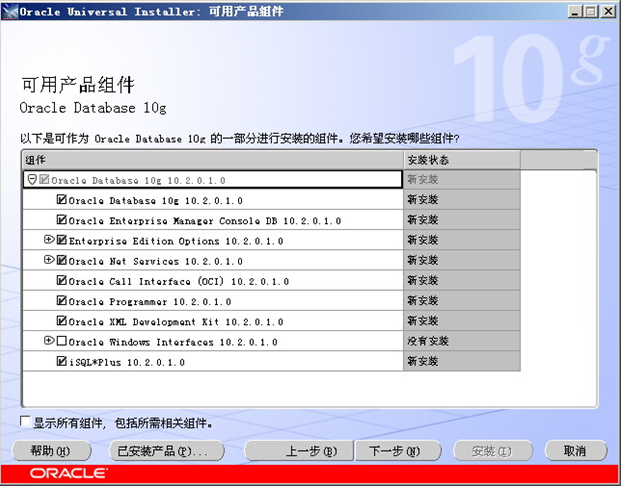Click the greyed 安装(I) install button
The height and width of the screenshot is (487, 622).
click(492, 451)
